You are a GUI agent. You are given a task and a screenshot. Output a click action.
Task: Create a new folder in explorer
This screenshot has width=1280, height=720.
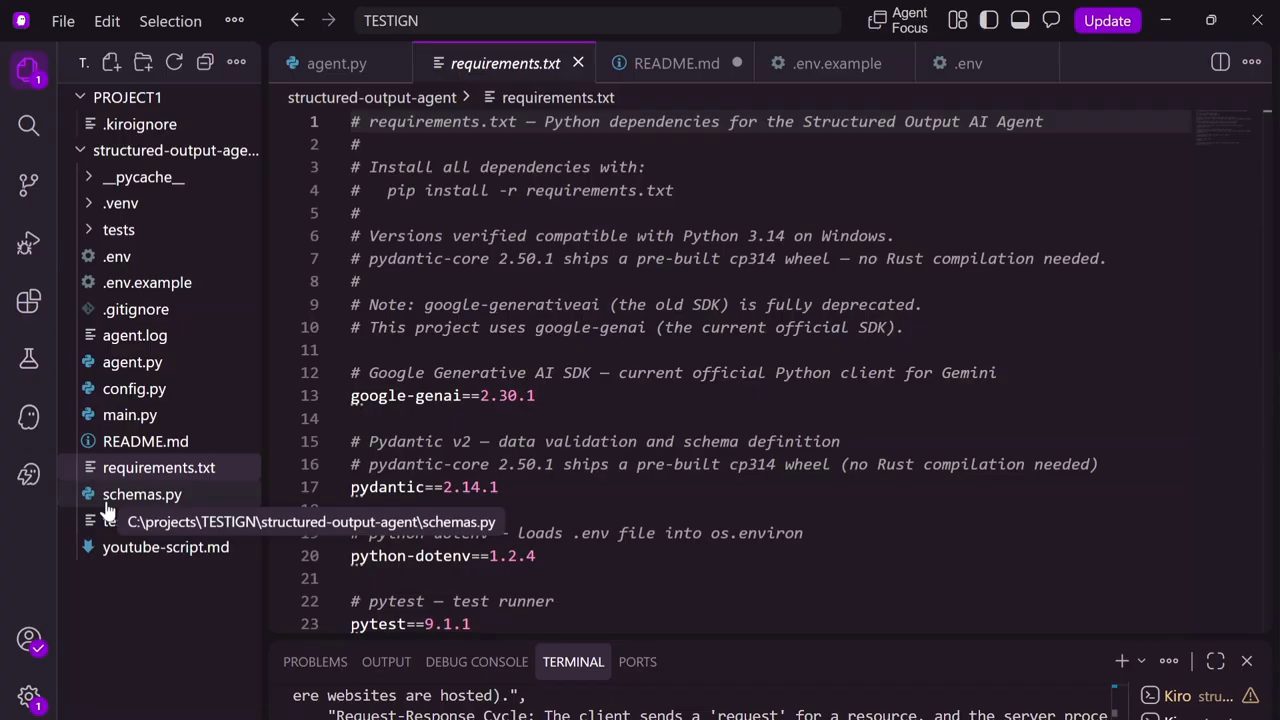143,63
